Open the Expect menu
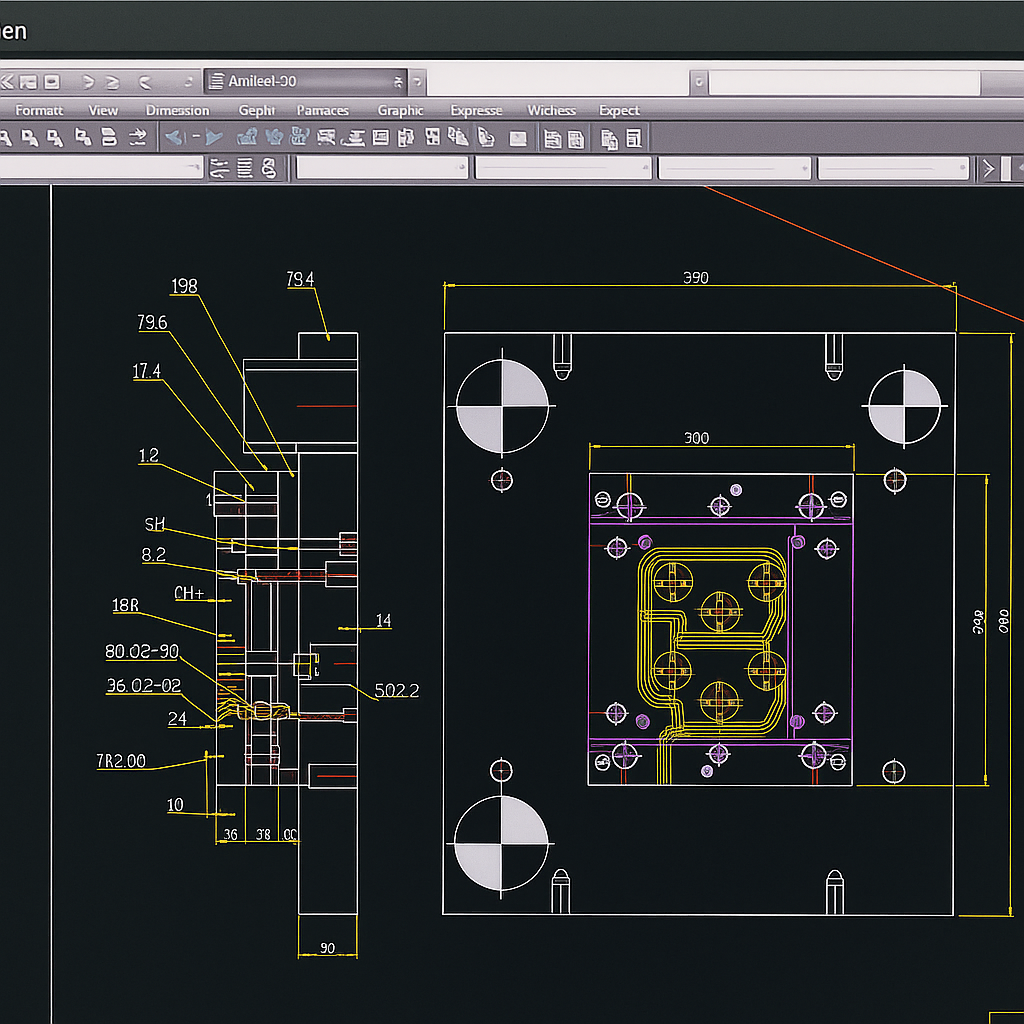The height and width of the screenshot is (1024, 1024). [619, 110]
